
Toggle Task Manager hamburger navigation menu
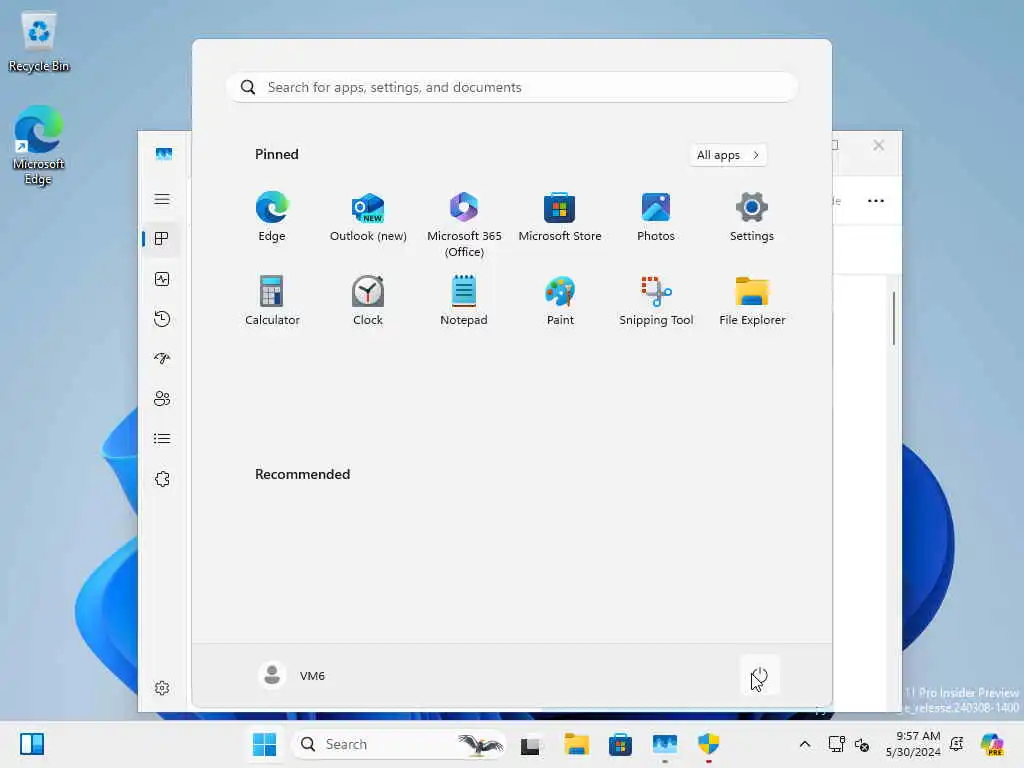tap(162, 199)
